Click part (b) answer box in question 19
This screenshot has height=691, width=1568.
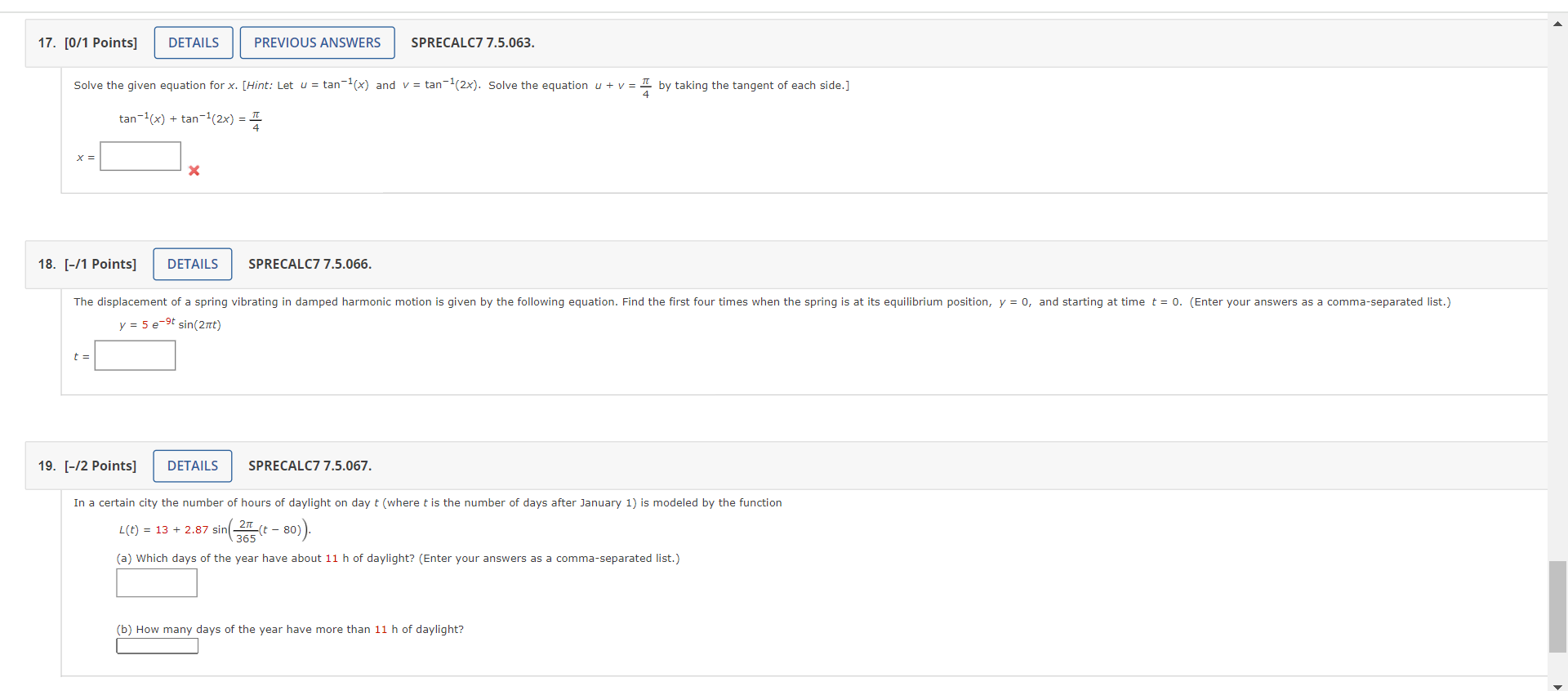pos(156,645)
